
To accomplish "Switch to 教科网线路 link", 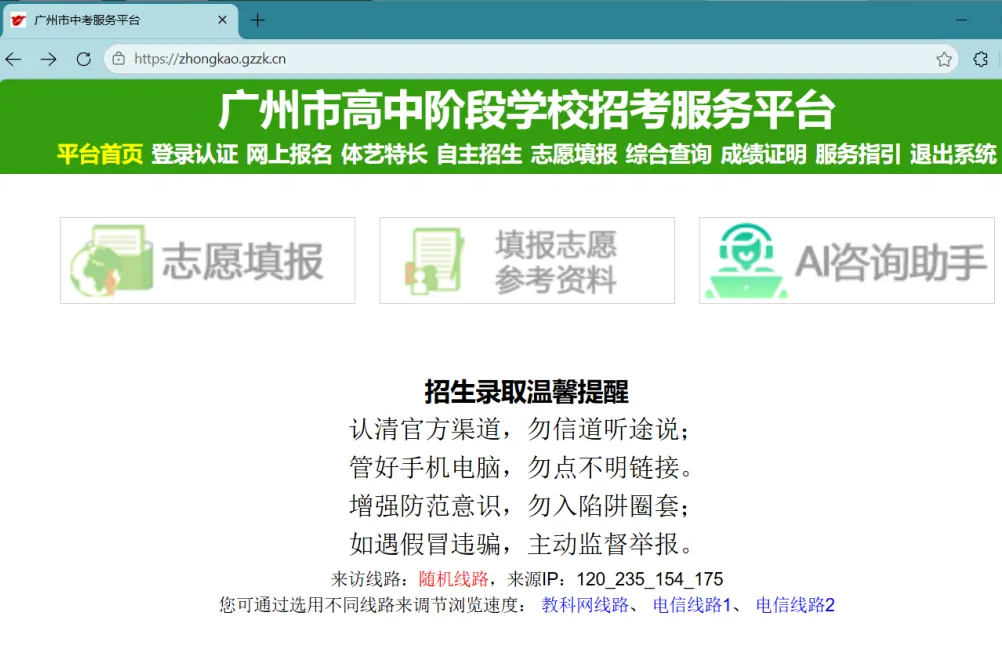I will (585, 605).
